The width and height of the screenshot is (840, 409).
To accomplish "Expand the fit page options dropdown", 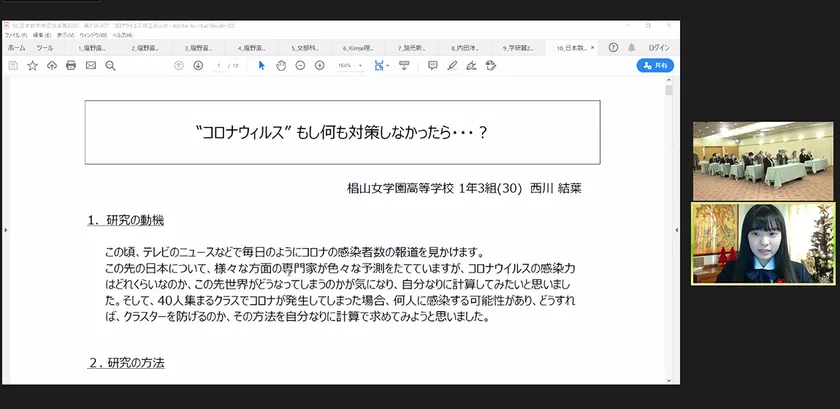I will pyautogui.click(x=381, y=65).
